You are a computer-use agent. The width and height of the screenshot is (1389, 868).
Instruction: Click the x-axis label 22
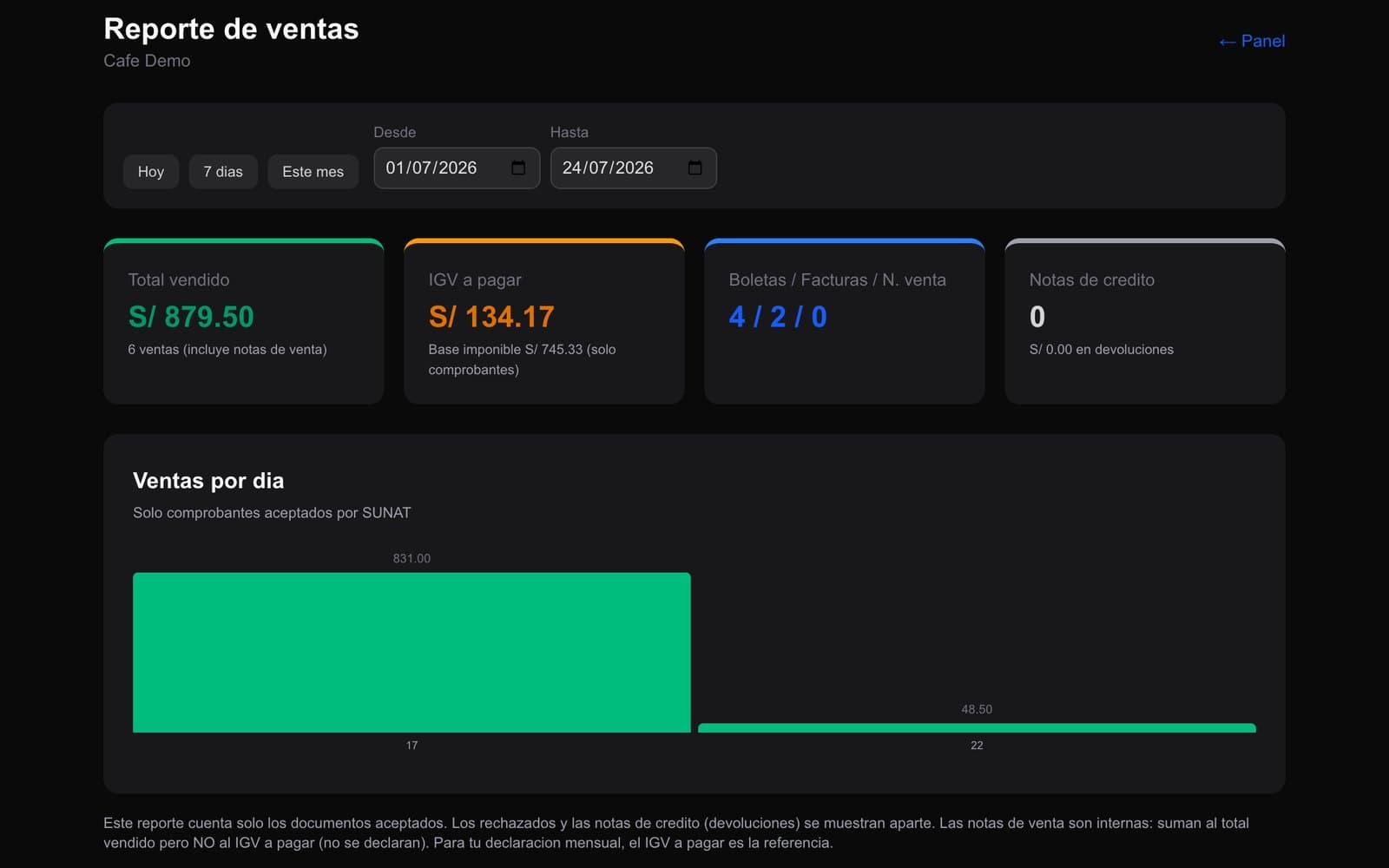tap(977, 746)
